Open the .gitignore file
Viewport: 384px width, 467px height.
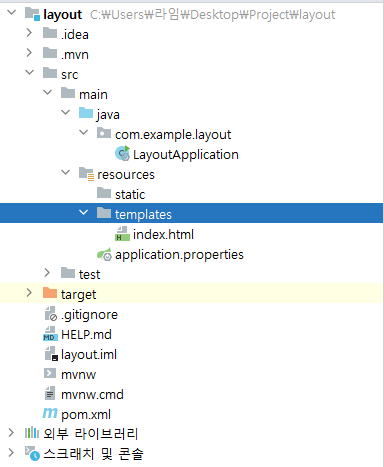[89, 315]
